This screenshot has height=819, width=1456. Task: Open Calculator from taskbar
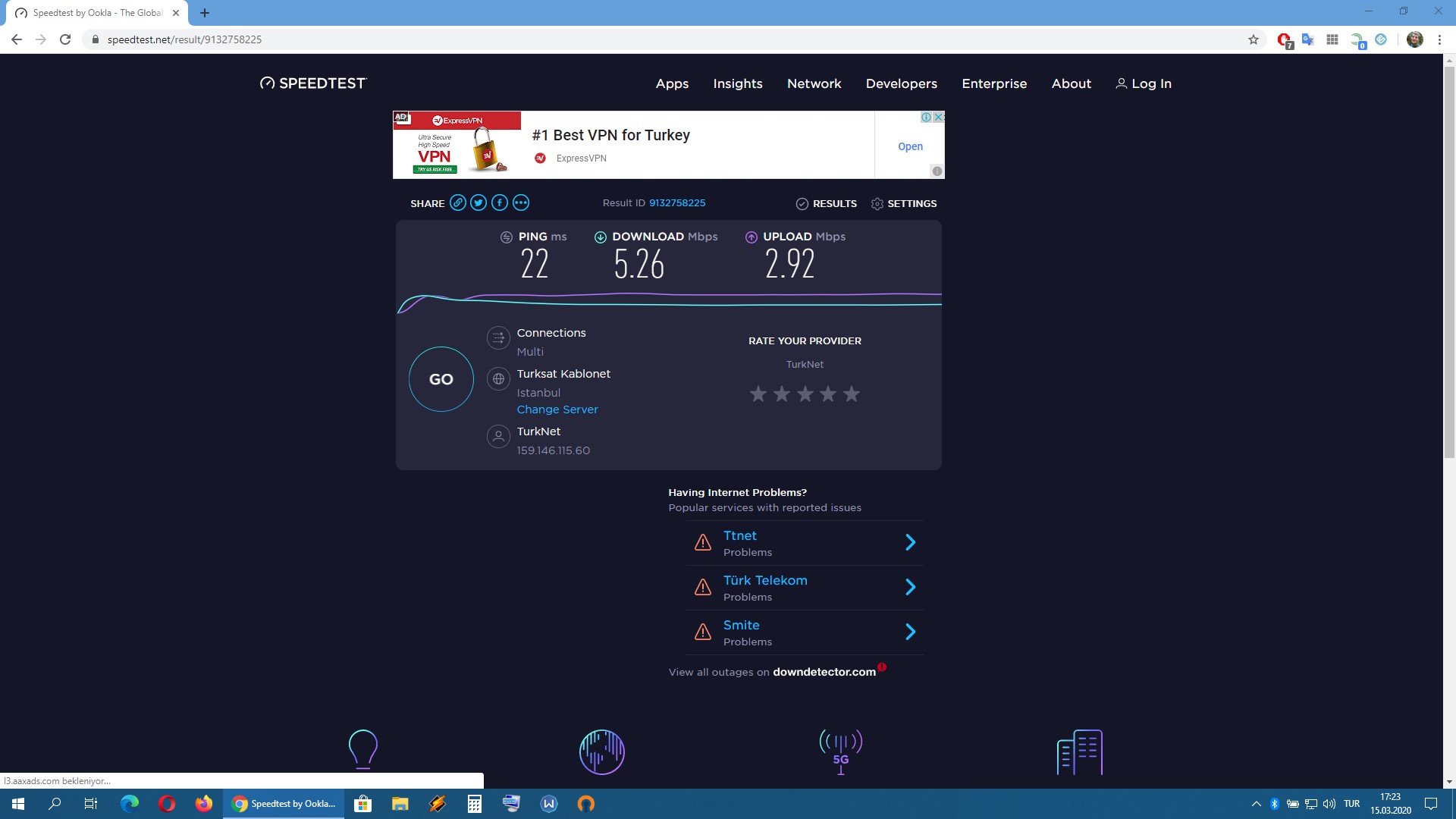[475, 804]
